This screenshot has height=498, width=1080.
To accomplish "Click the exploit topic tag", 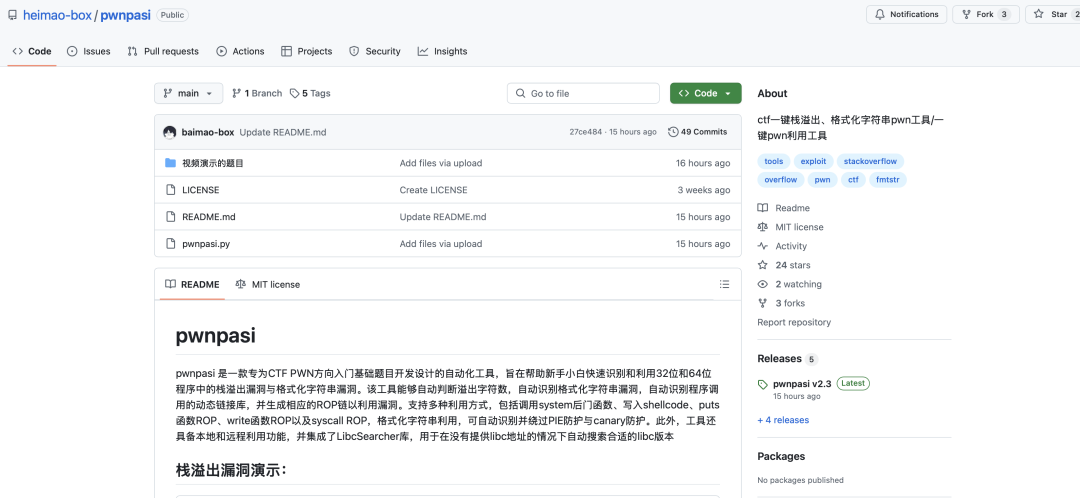I will click(x=813, y=161).
